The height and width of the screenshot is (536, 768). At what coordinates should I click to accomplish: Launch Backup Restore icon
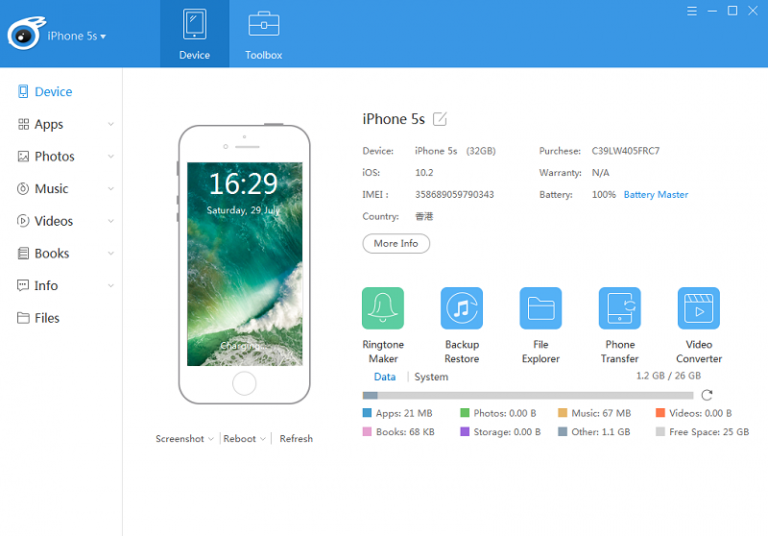click(x=461, y=309)
